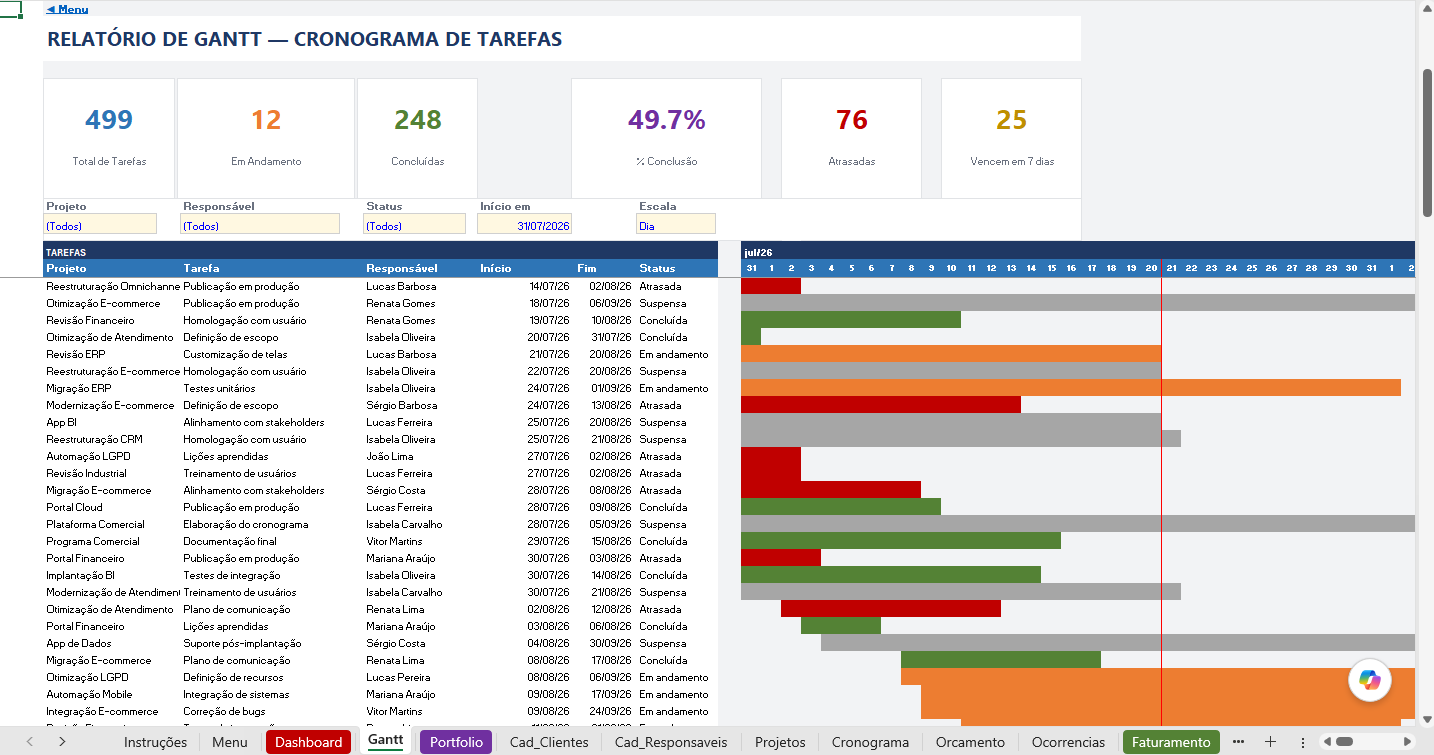
Task: Open the Projetos sheet tab
Action: pos(780,742)
